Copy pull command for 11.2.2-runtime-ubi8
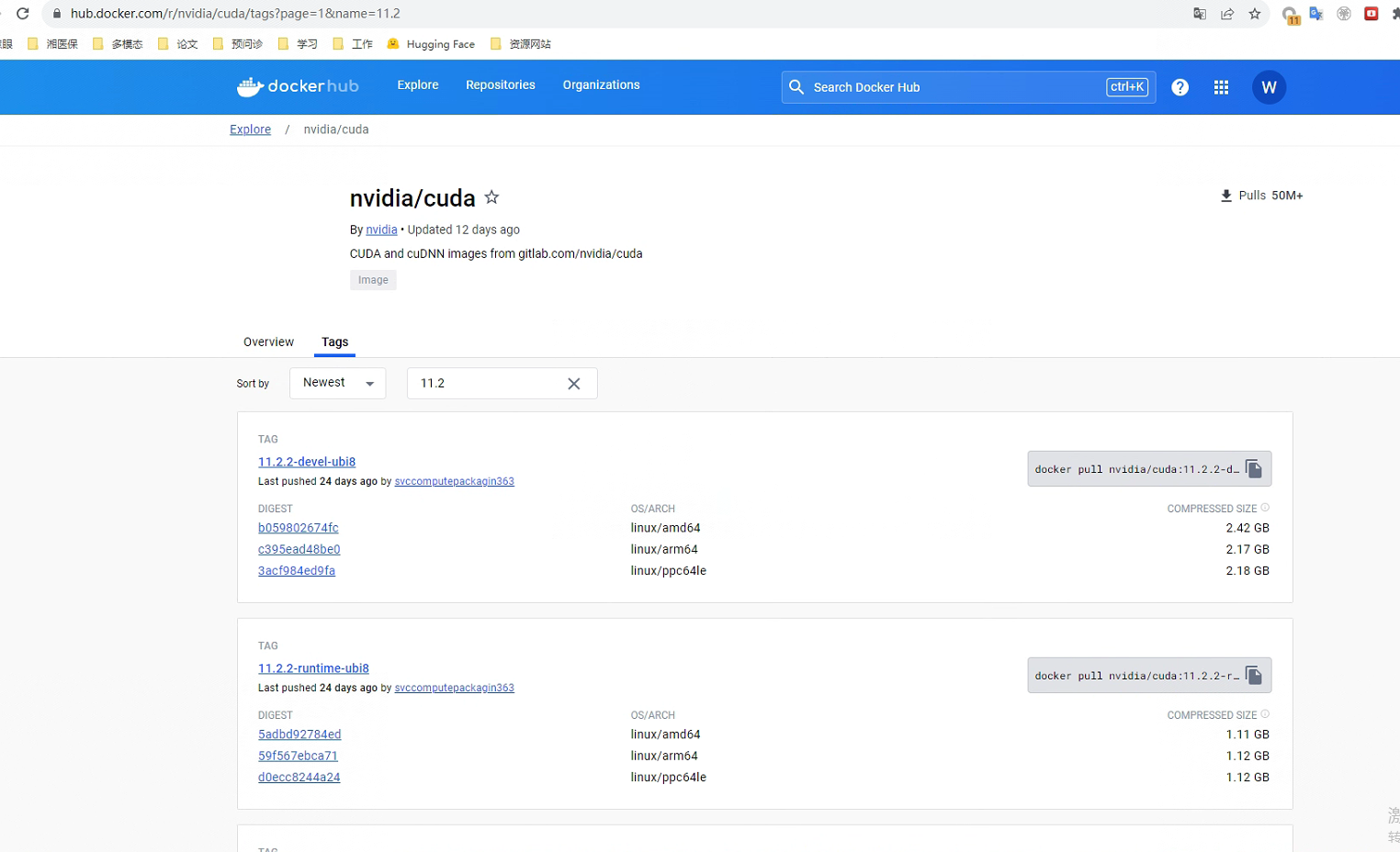 pyautogui.click(x=1254, y=676)
